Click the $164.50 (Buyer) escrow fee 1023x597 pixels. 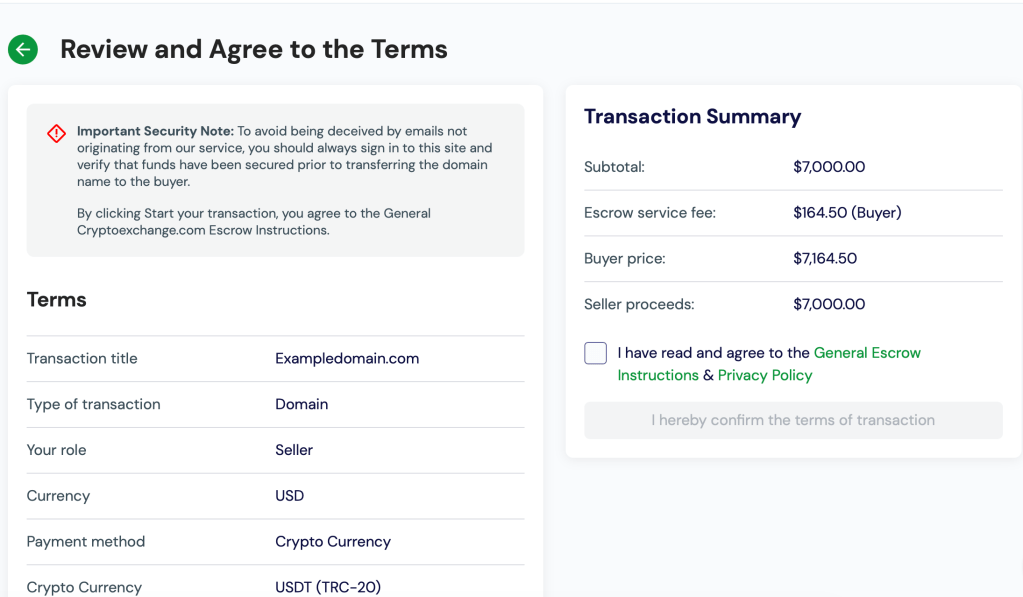click(x=846, y=212)
